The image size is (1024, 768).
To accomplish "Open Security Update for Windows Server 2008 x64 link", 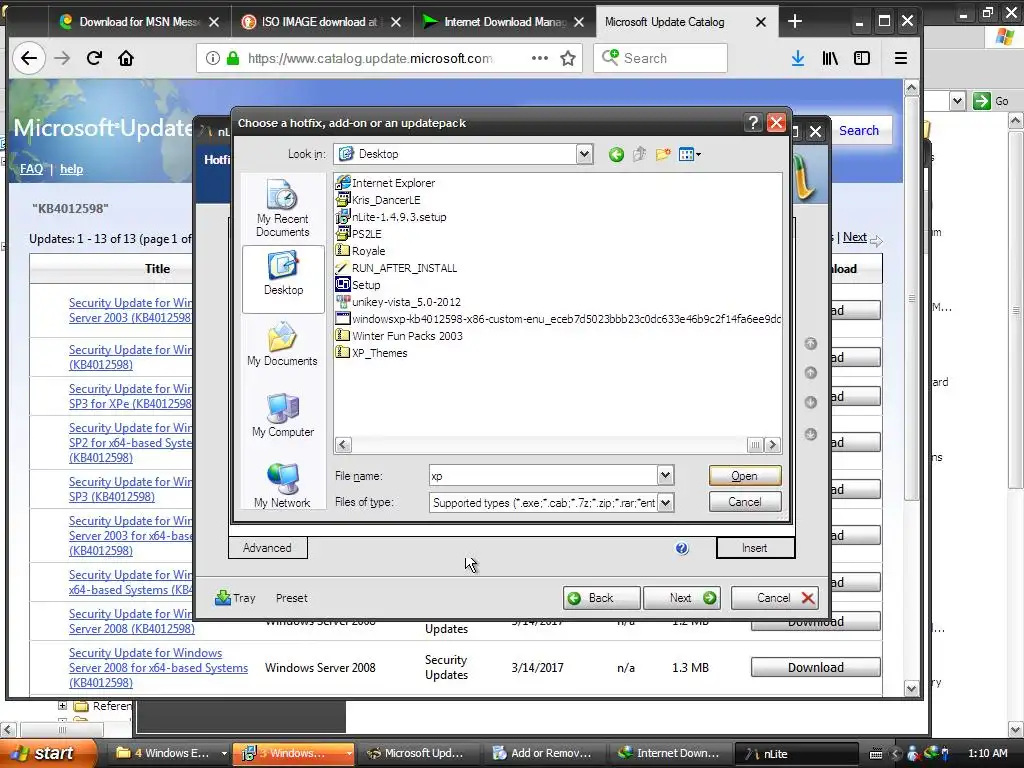I will click(x=158, y=667).
